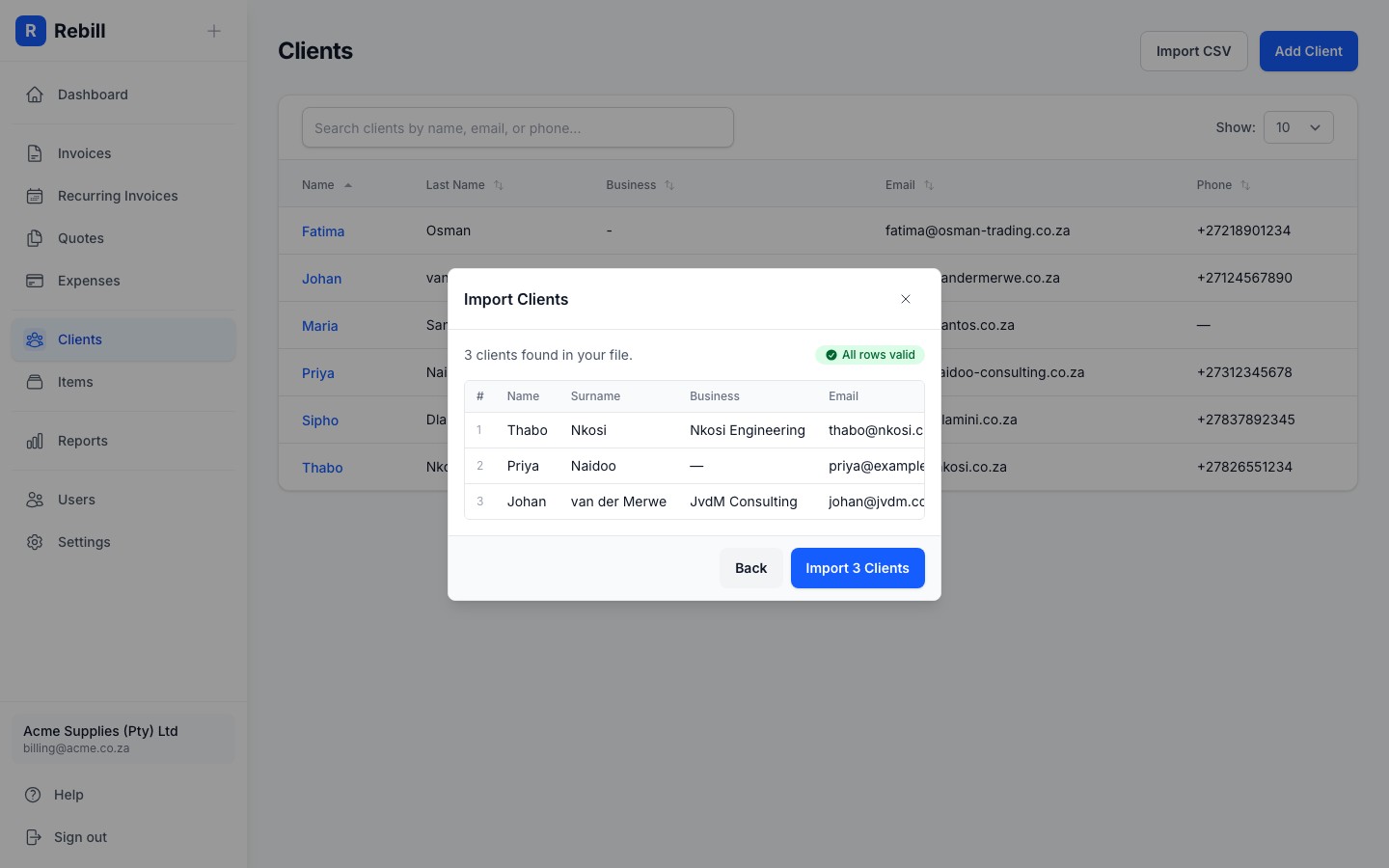Image resolution: width=1389 pixels, height=868 pixels.
Task: Open Dashboard from the sidebar
Action: [x=93, y=95]
